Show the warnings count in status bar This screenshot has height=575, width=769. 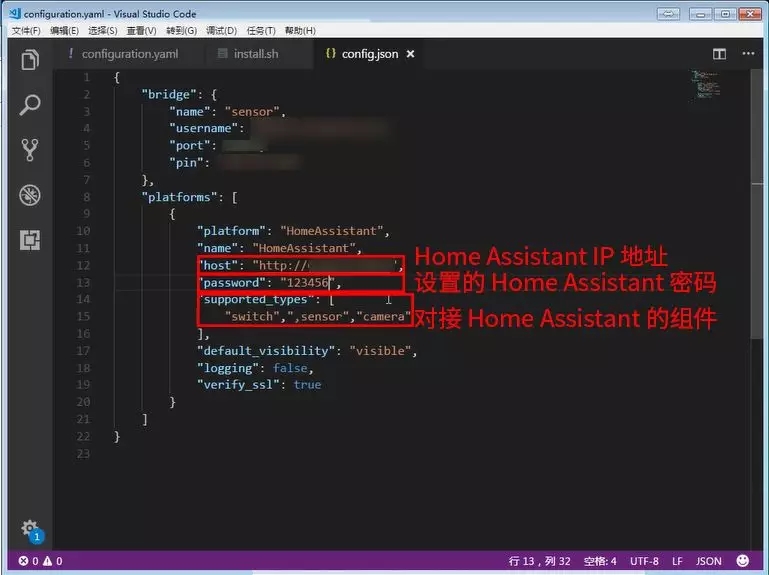[52, 561]
